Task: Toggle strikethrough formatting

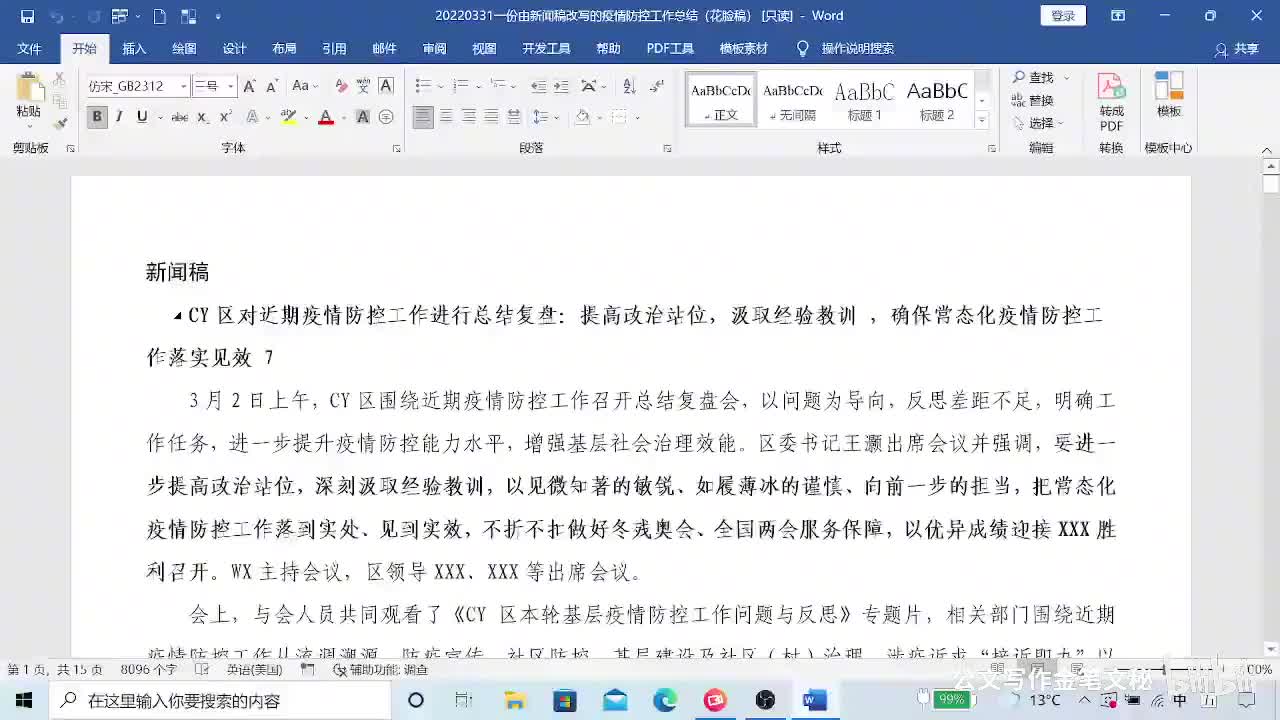Action: point(179,117)
